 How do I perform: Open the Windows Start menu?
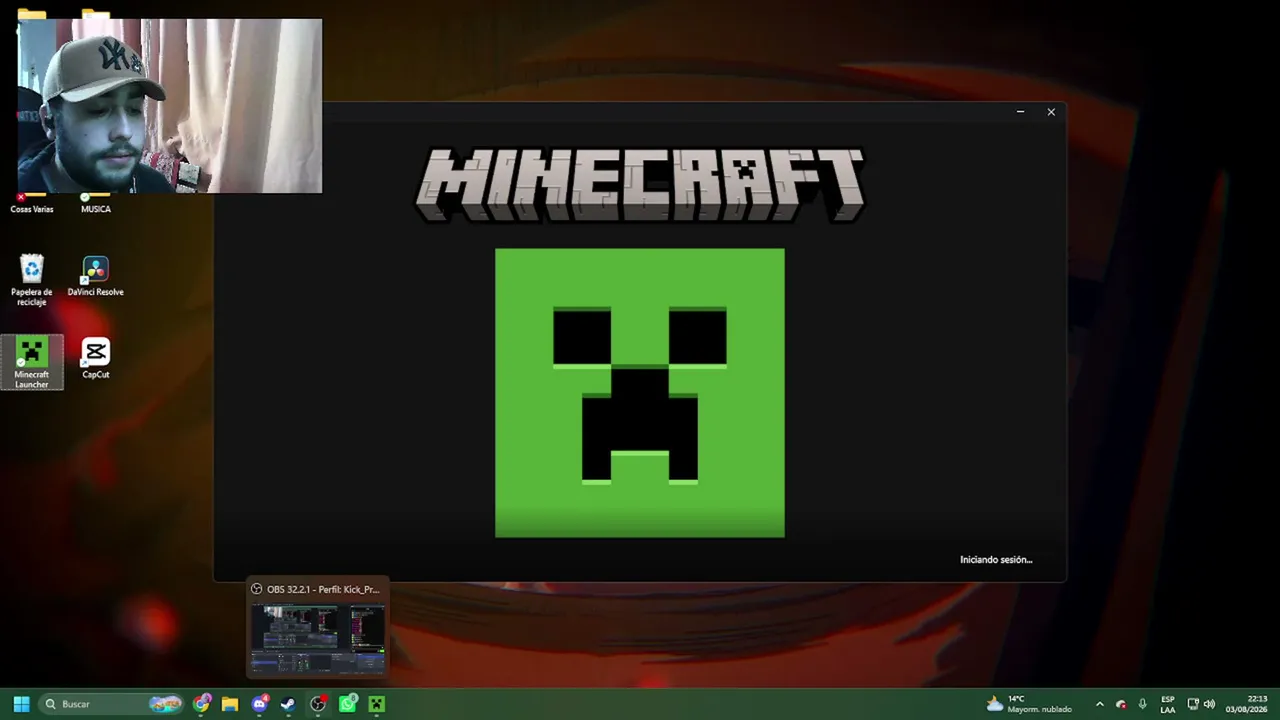21,704
